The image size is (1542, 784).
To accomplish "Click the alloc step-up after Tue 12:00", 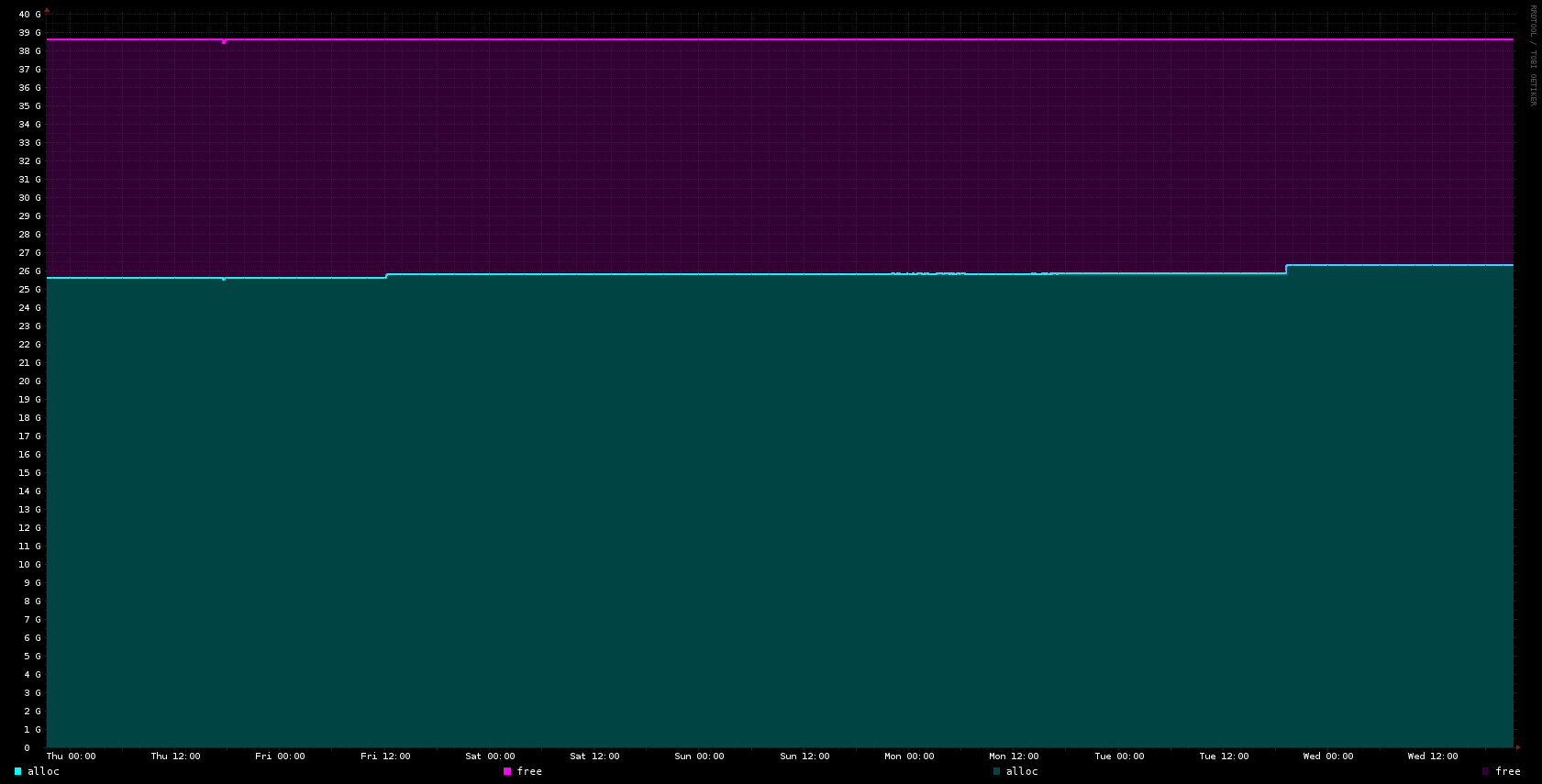I will coord(1286,269).
